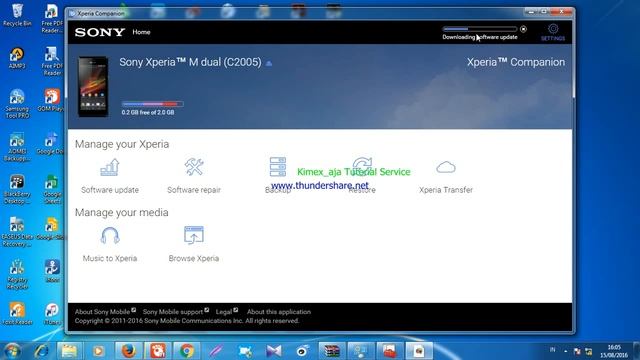Open the network tray icon
Image resolution: width=640 pixels, height=360 pixels.
[x=589, y=351]
